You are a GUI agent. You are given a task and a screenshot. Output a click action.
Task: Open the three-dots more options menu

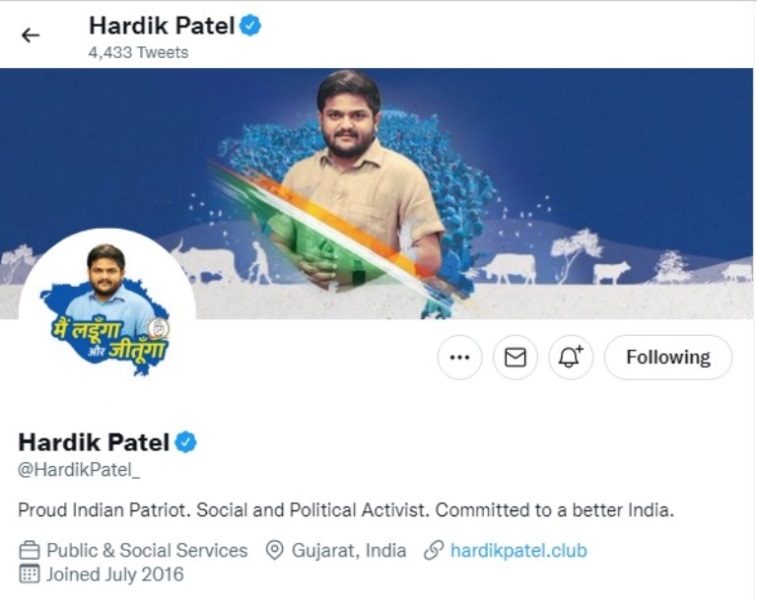460,357
